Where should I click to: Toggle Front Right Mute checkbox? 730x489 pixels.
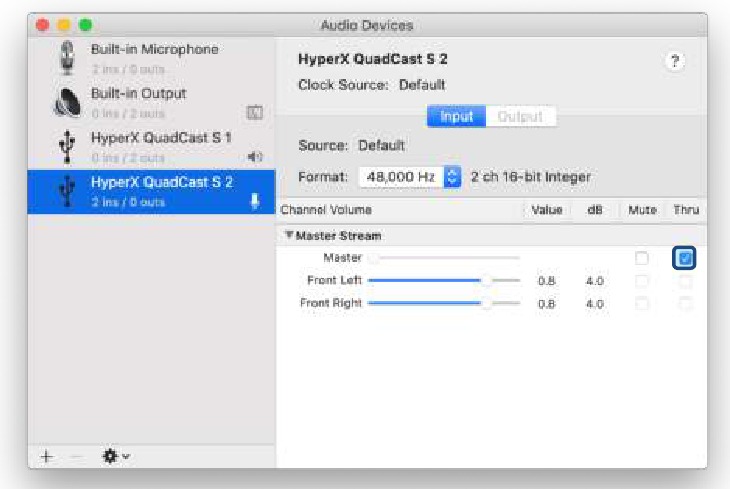(x=642, y=304)
